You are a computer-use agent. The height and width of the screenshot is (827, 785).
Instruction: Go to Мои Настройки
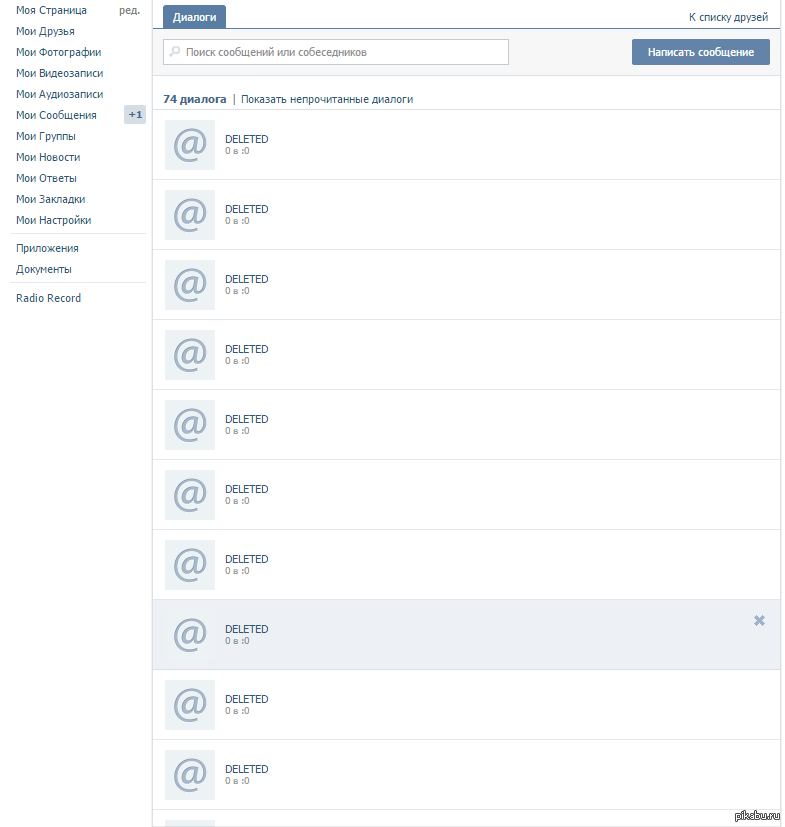53,220
